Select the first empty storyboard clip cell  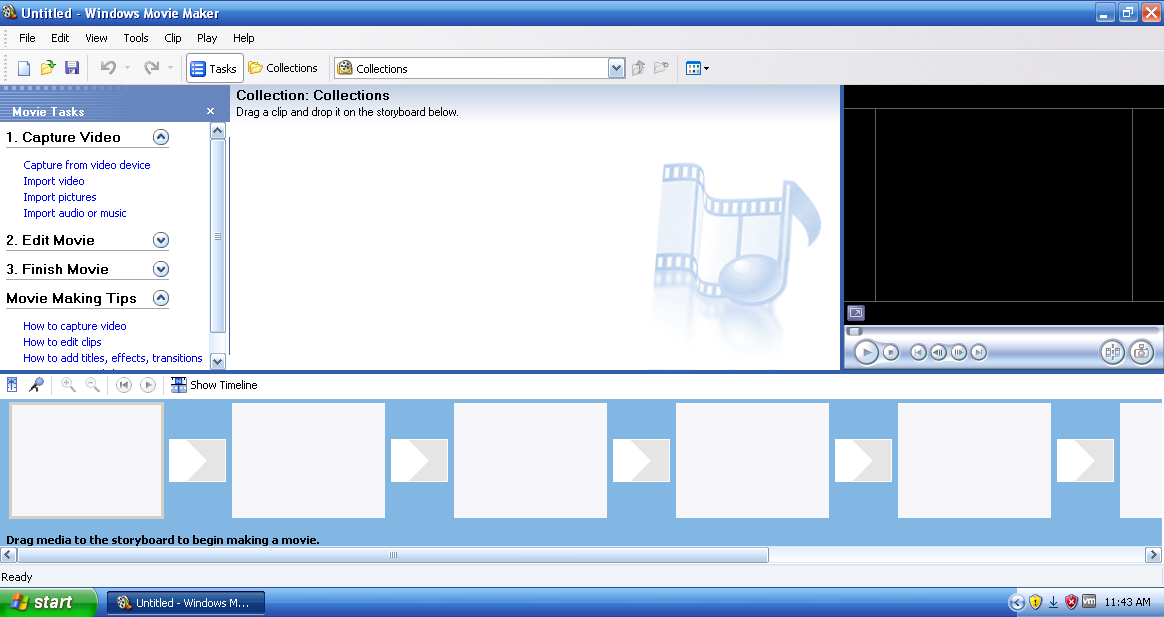click(x=86, y=460)
